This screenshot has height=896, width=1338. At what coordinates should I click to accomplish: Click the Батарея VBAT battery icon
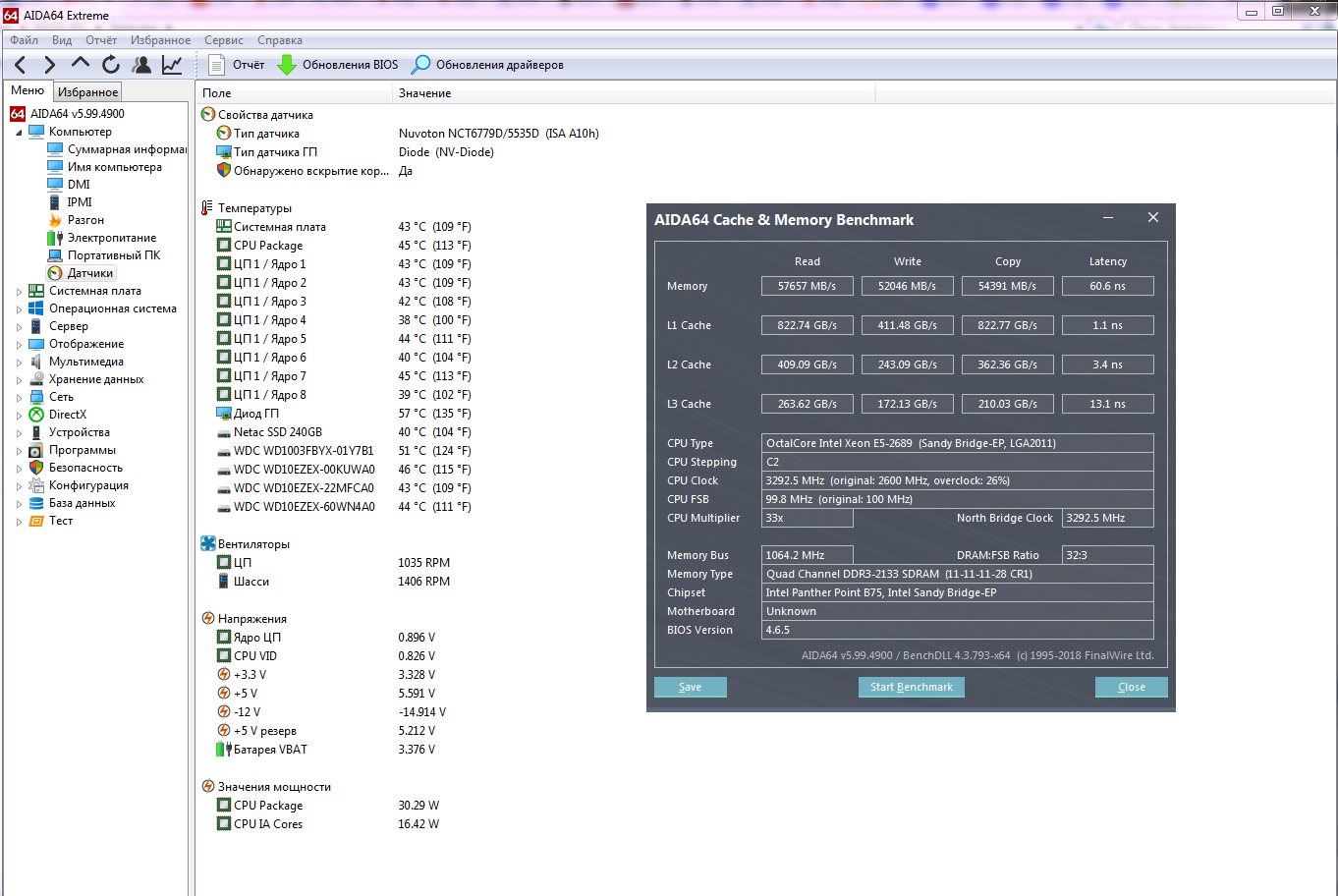click(x=224, y=750)
